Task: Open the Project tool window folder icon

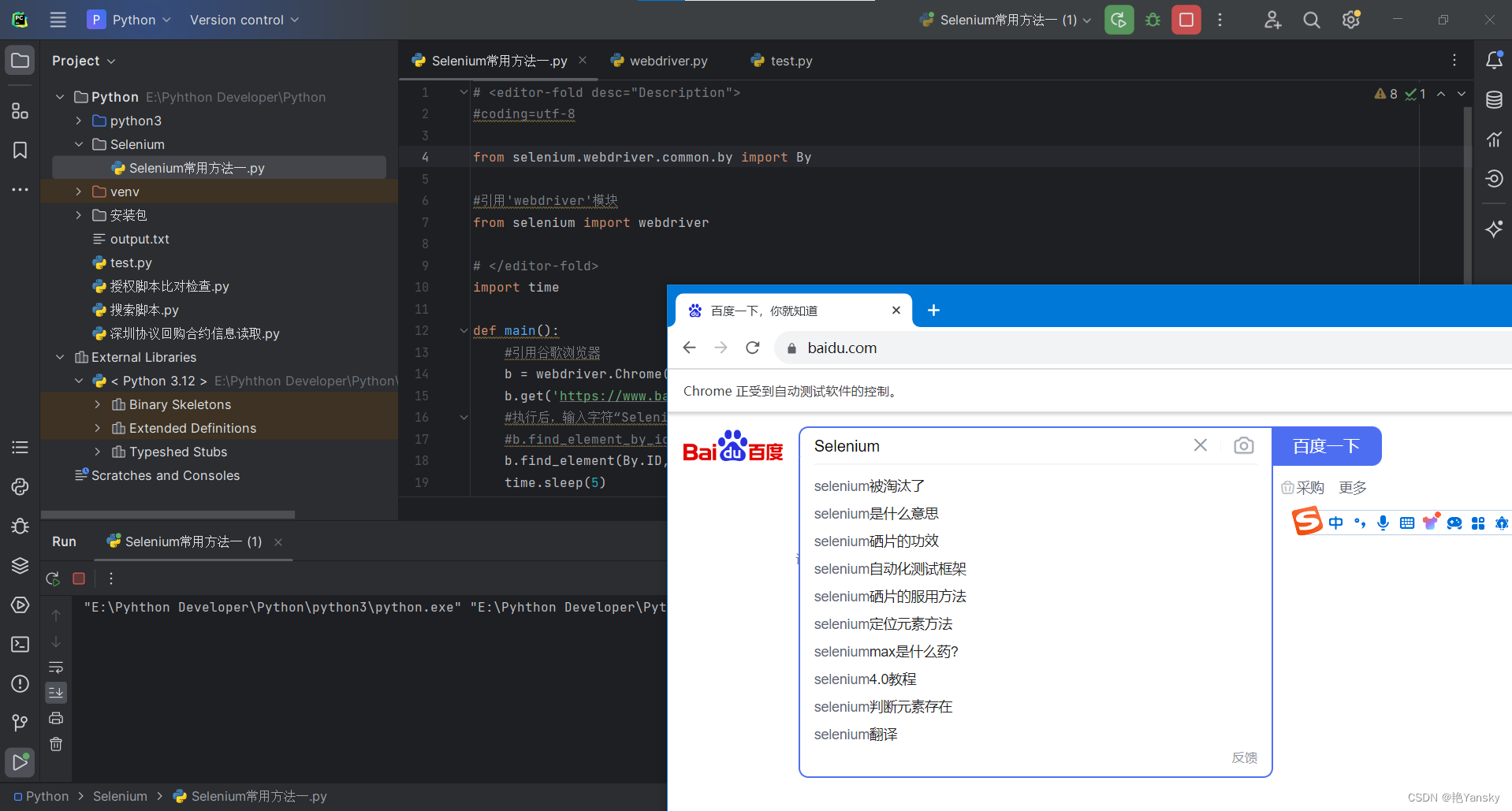Action: coord(20,61)
